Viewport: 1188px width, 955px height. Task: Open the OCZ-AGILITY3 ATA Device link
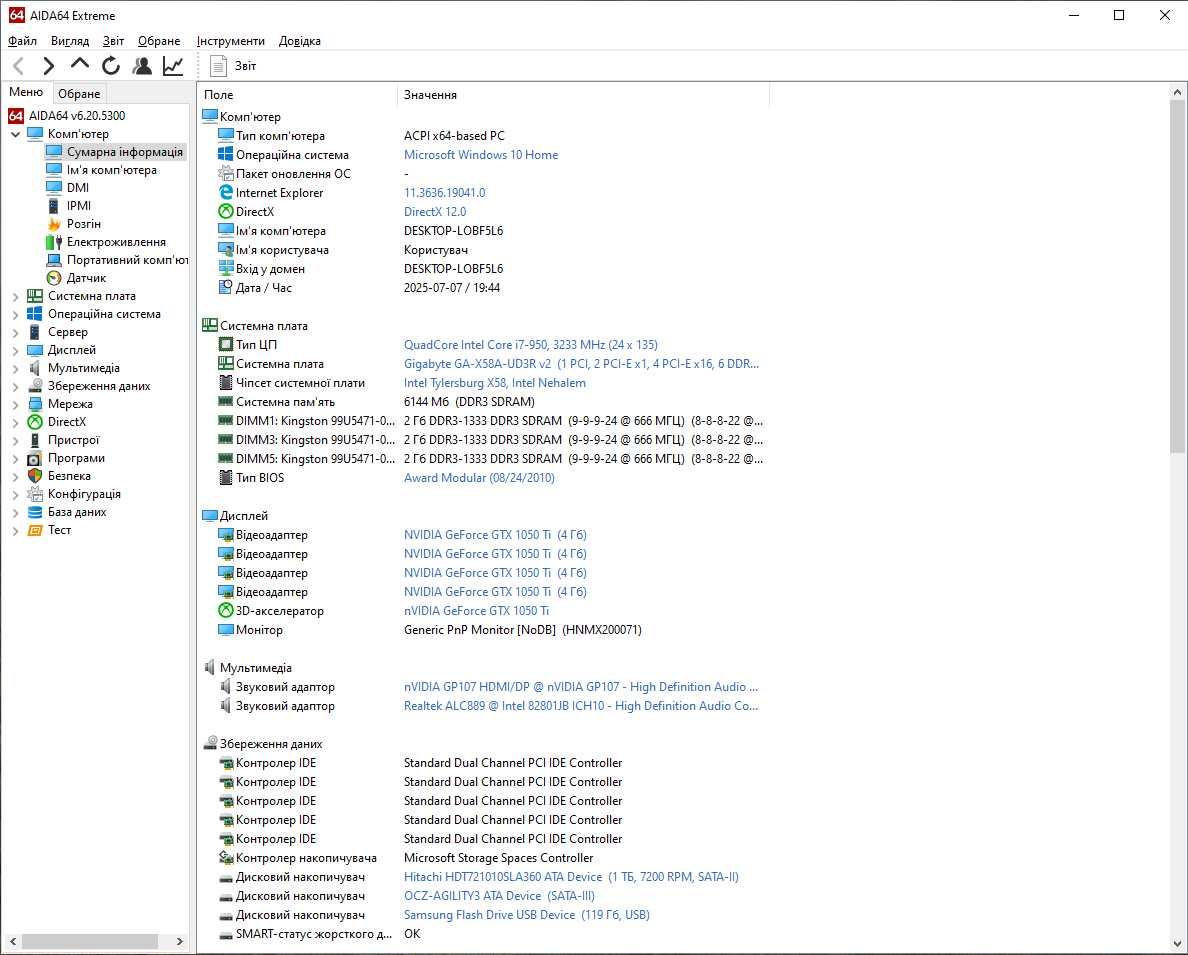[499, 896]
